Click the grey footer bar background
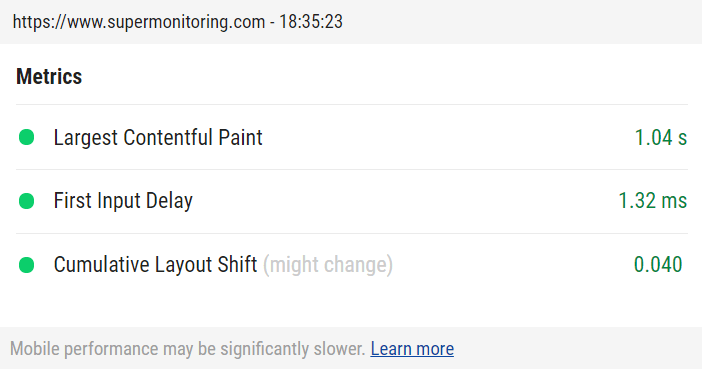 579,348
